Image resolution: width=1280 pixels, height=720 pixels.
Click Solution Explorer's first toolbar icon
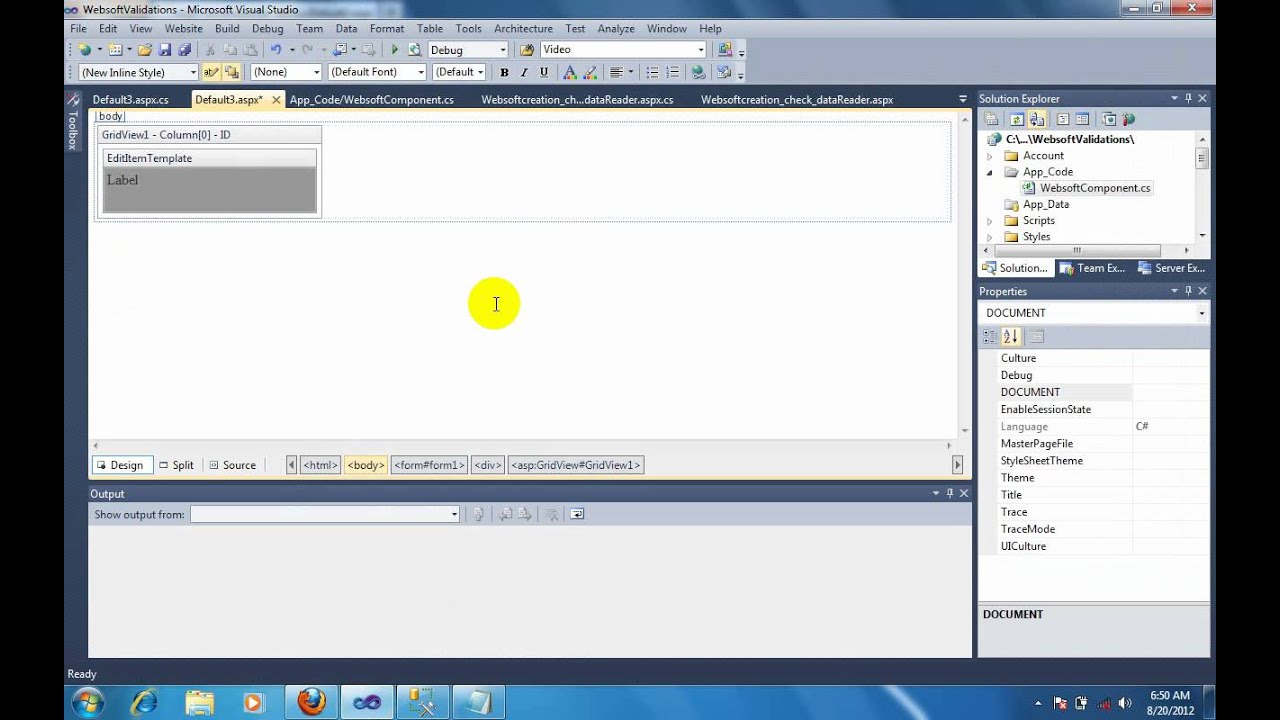(x=992, y=119)
